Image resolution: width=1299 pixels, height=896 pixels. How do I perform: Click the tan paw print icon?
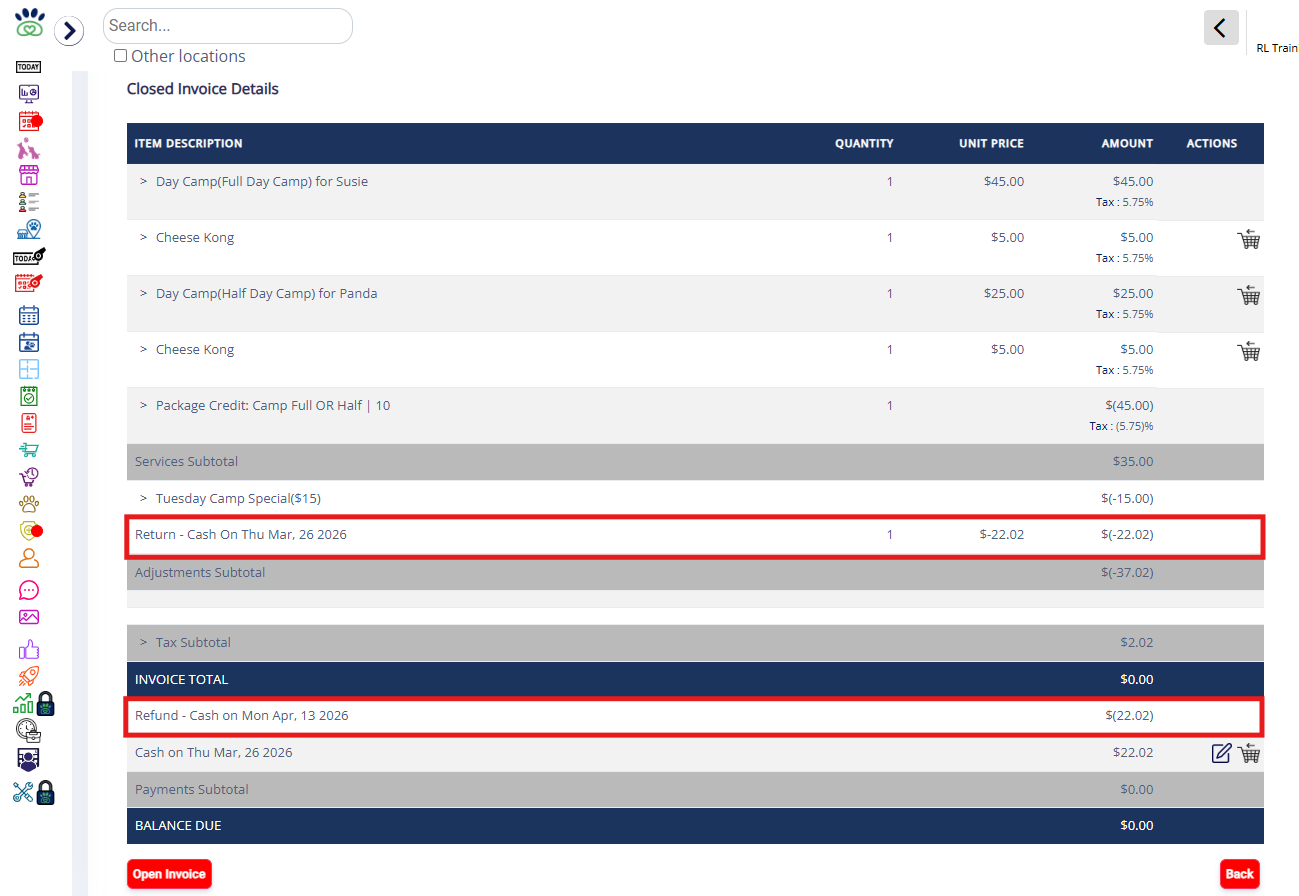click(29, 504)
